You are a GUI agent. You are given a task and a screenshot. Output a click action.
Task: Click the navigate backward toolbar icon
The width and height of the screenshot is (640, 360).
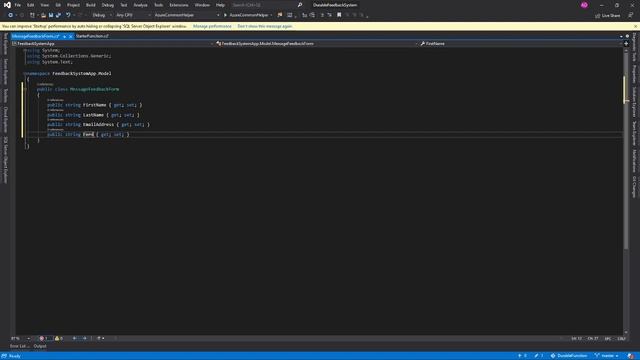pos(10,15)
